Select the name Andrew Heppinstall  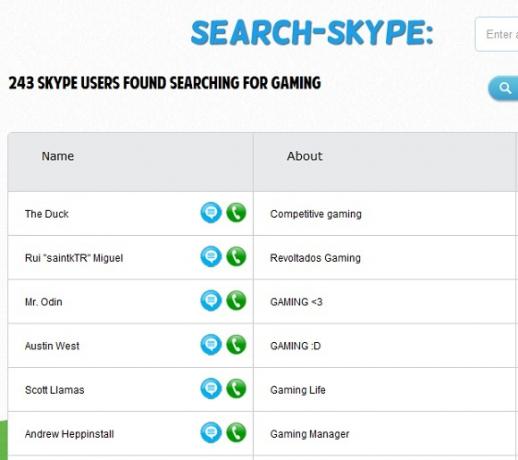(x=69, y=434)
